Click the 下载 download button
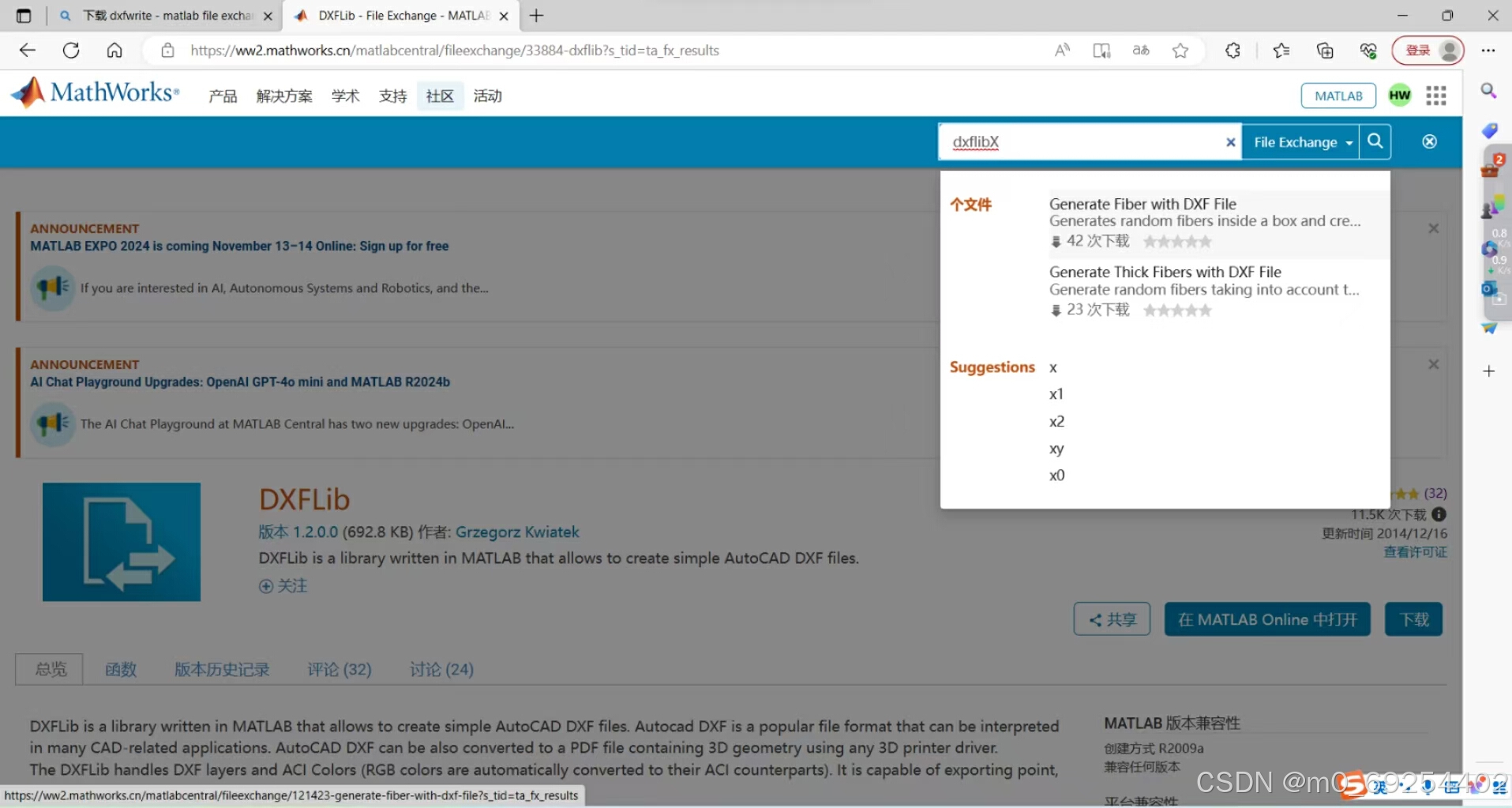This screenshot has height=808, width=1512. click(x=1413, y=619)
